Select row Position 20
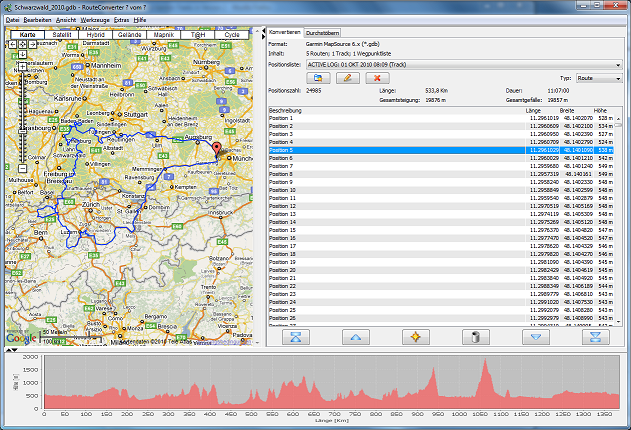This screenshot has width=631, height=430. 441,270
